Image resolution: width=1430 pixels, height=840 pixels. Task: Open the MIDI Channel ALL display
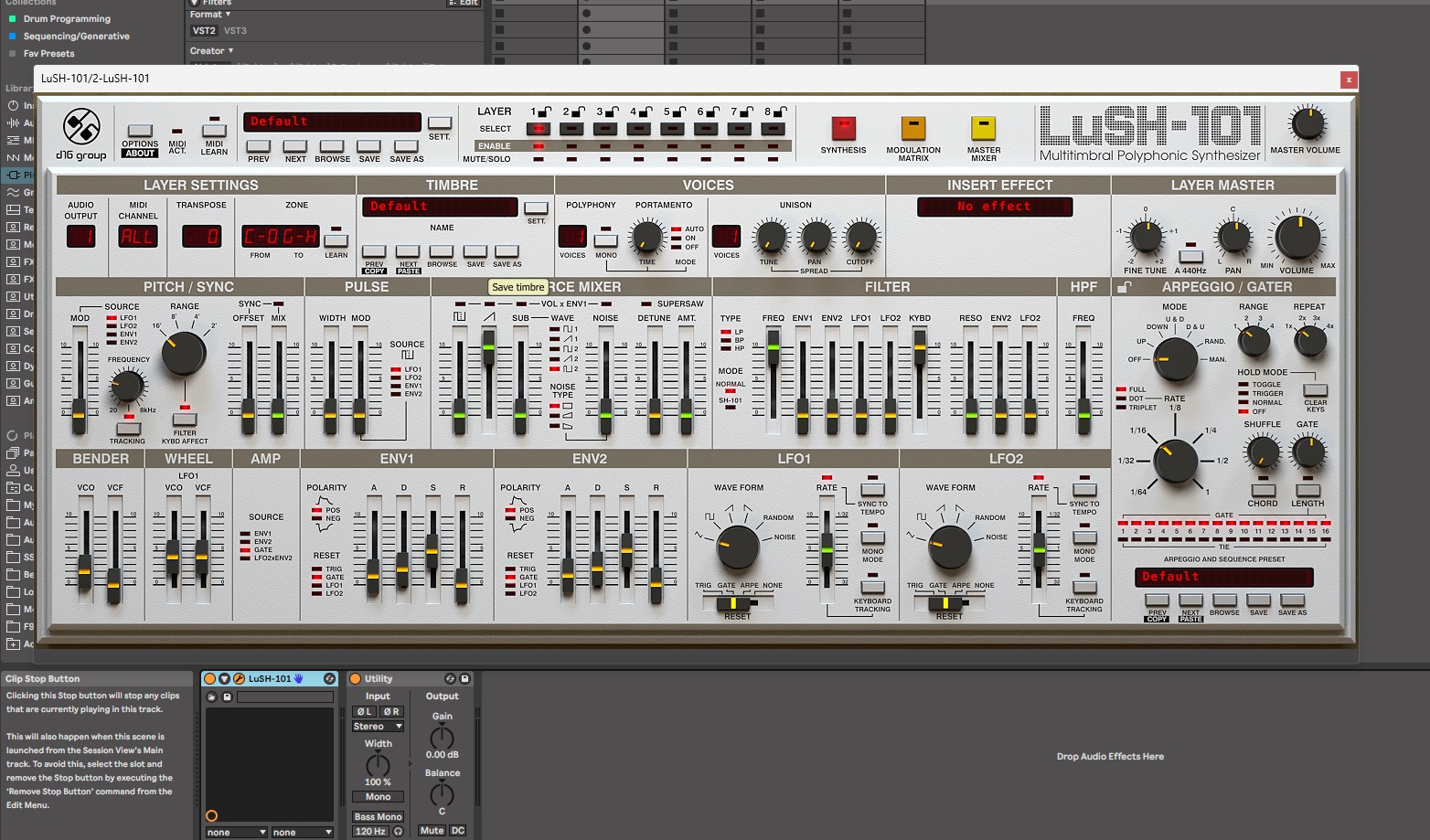(x=138, y=237)
